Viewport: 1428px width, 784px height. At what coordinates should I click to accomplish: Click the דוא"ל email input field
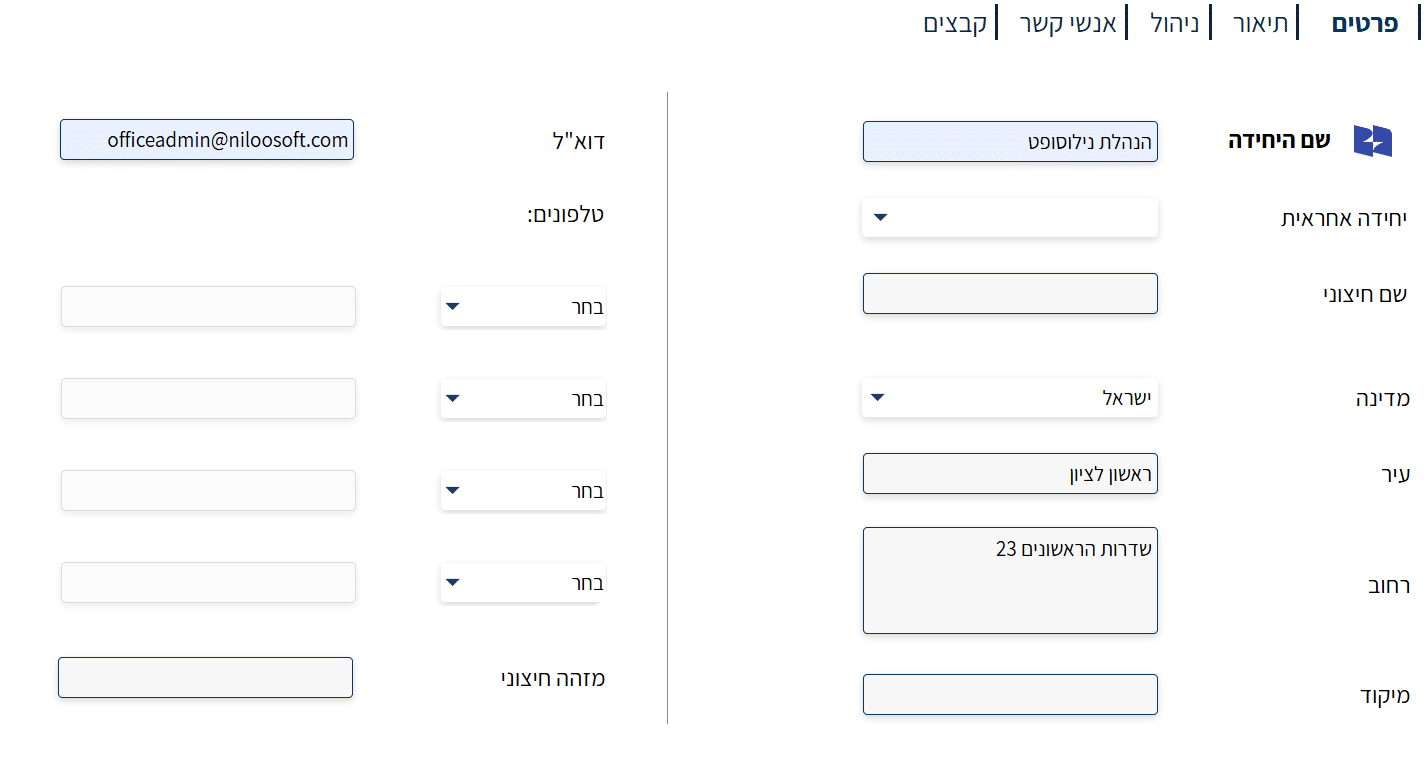click(x=207, y=140)
